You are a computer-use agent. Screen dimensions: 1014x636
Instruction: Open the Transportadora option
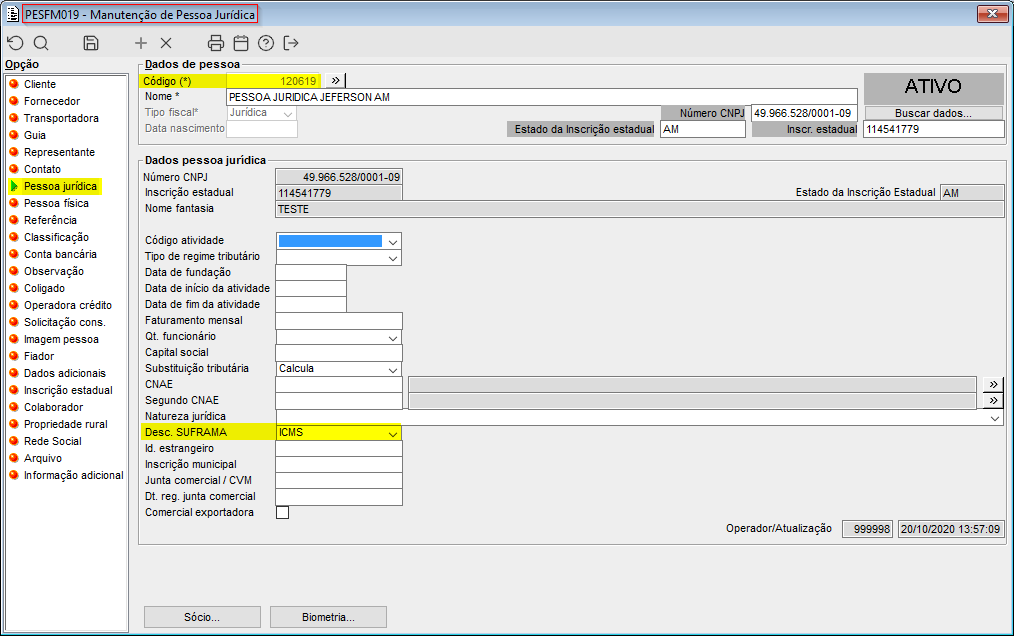pos(61,118)
